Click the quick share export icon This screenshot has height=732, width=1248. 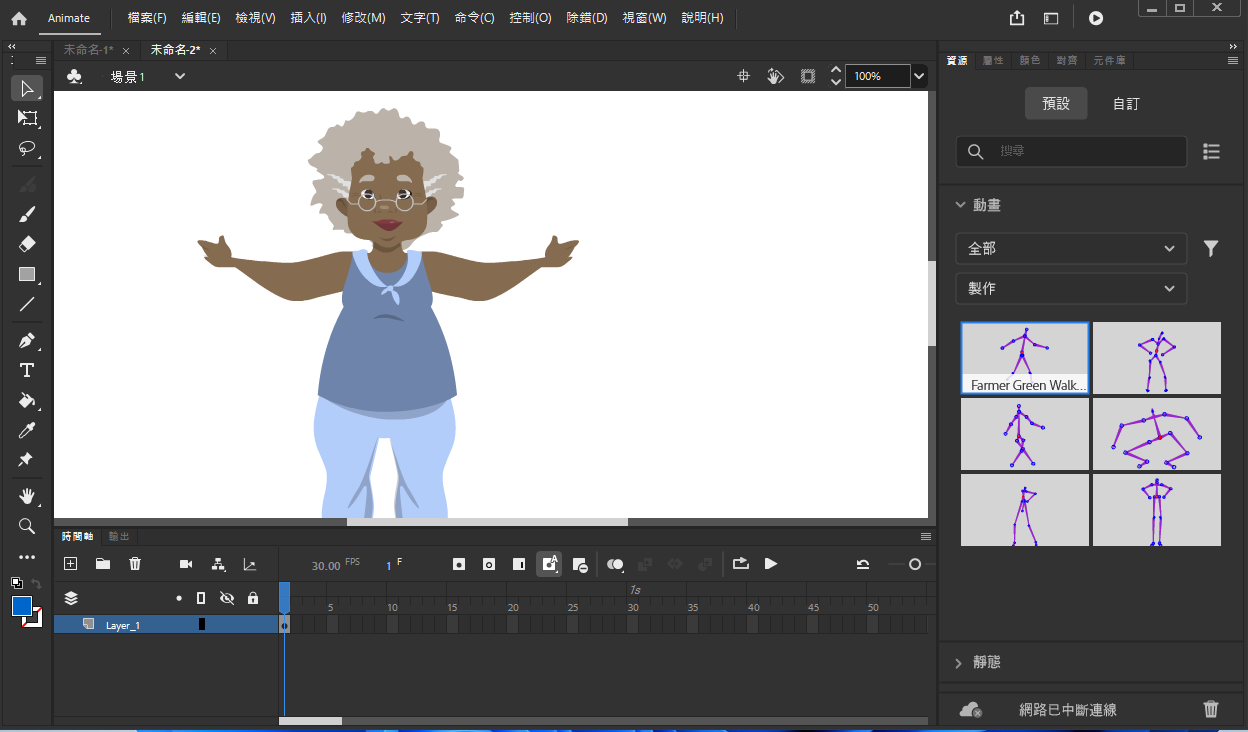pyautogui.click(x=1017, y=18)
